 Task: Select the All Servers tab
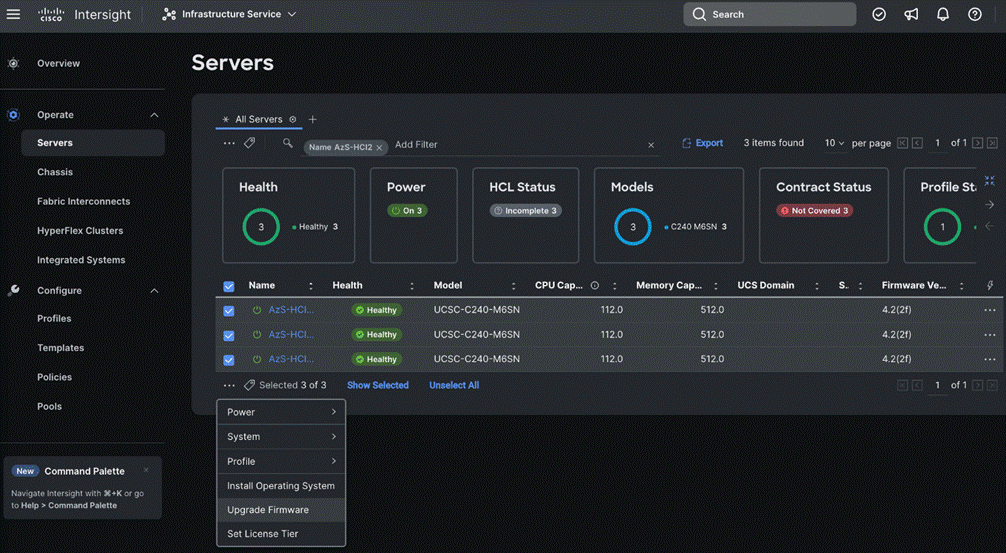(258, 119)
